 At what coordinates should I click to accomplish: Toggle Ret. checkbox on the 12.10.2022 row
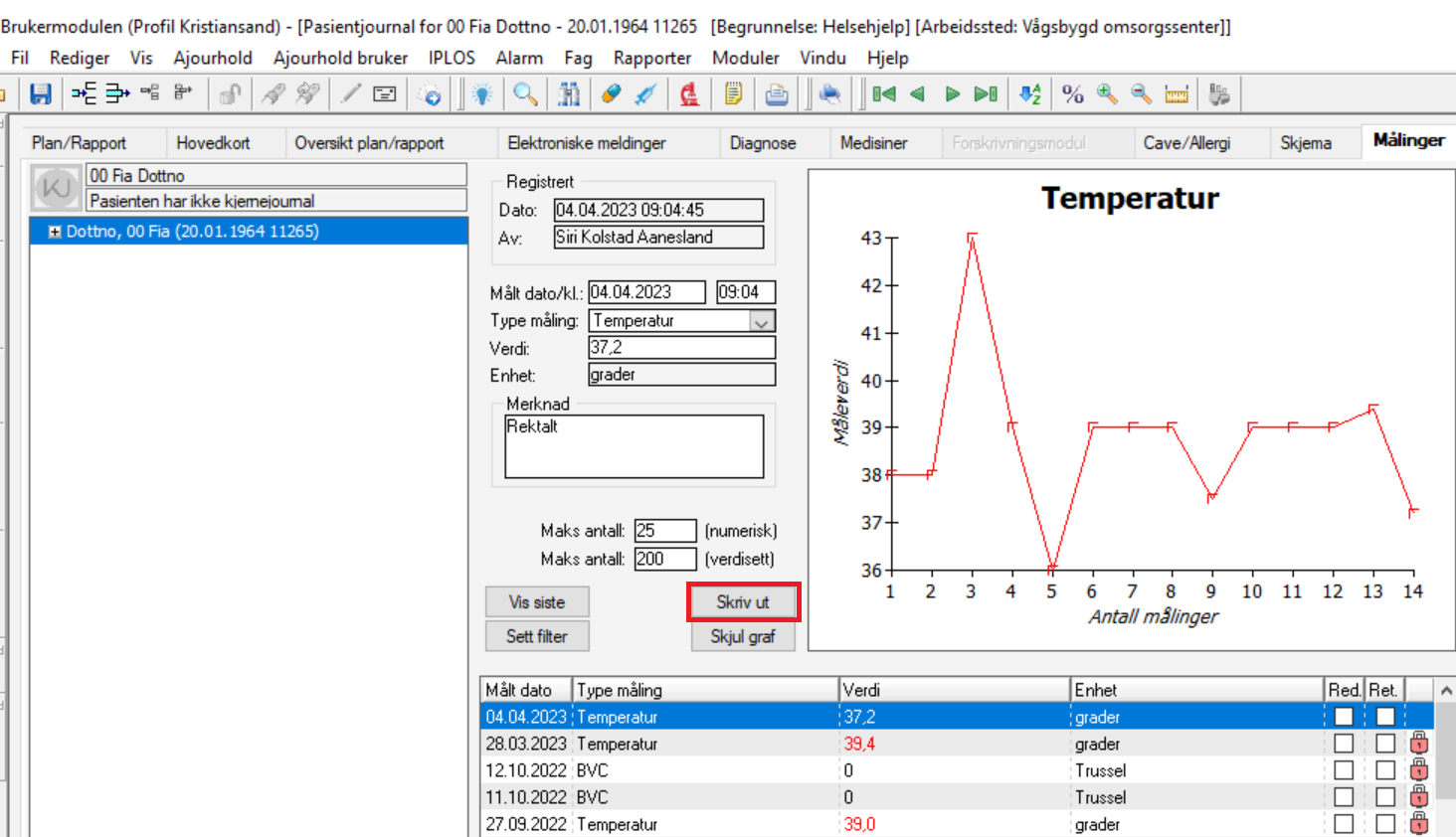pyautogui.click(x=1385, y=770)
